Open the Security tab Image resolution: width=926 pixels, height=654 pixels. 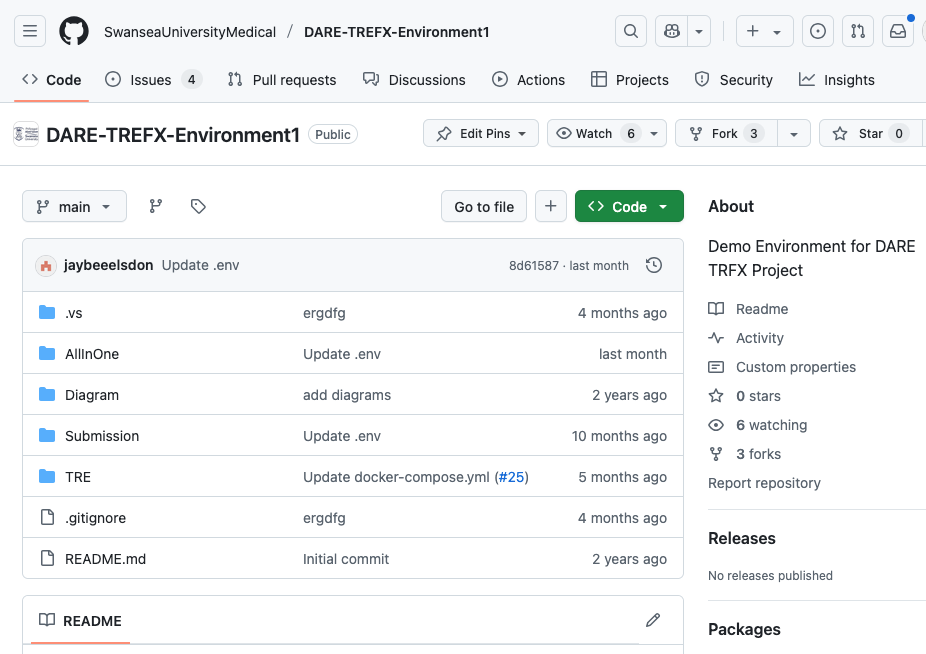point(734,80)
